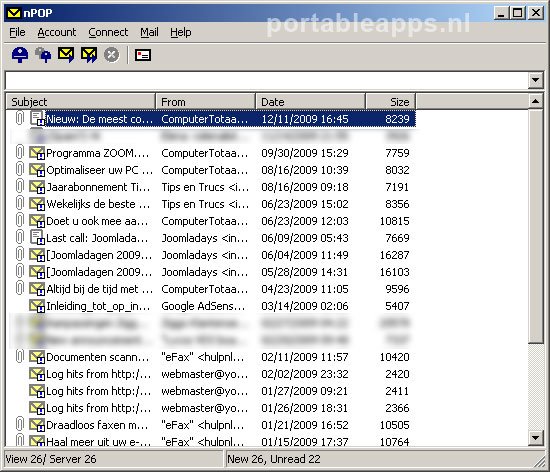Select Joomladagen message dated 06/04/2009 11:49
This screenshot has width=550, height=472.
[210, 255]
